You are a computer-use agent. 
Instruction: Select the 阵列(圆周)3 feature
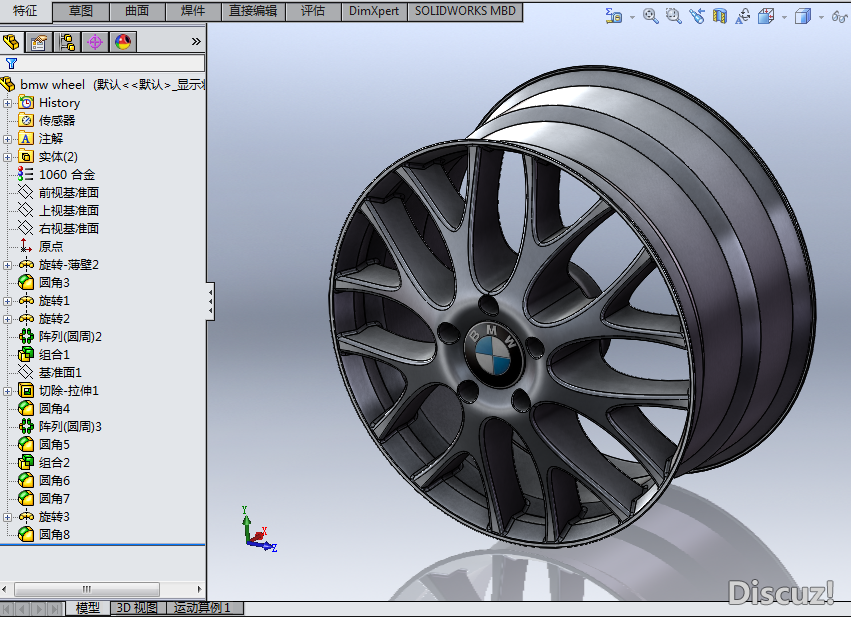click(70, 427)
